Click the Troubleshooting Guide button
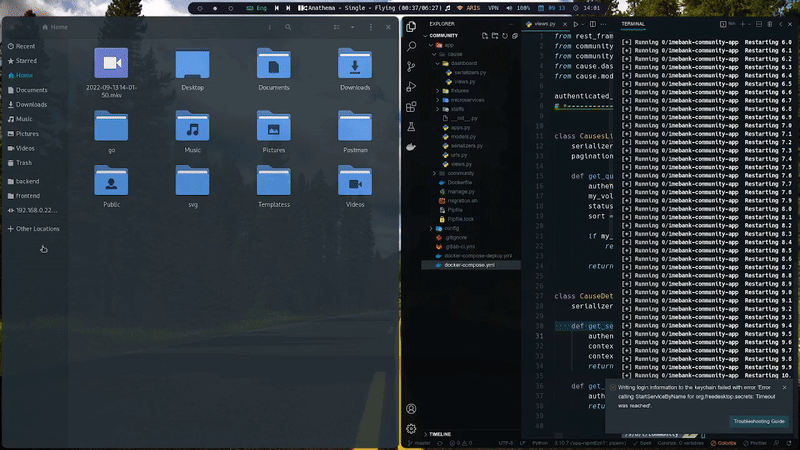This screenshot has width=800, height=450. 759,421
